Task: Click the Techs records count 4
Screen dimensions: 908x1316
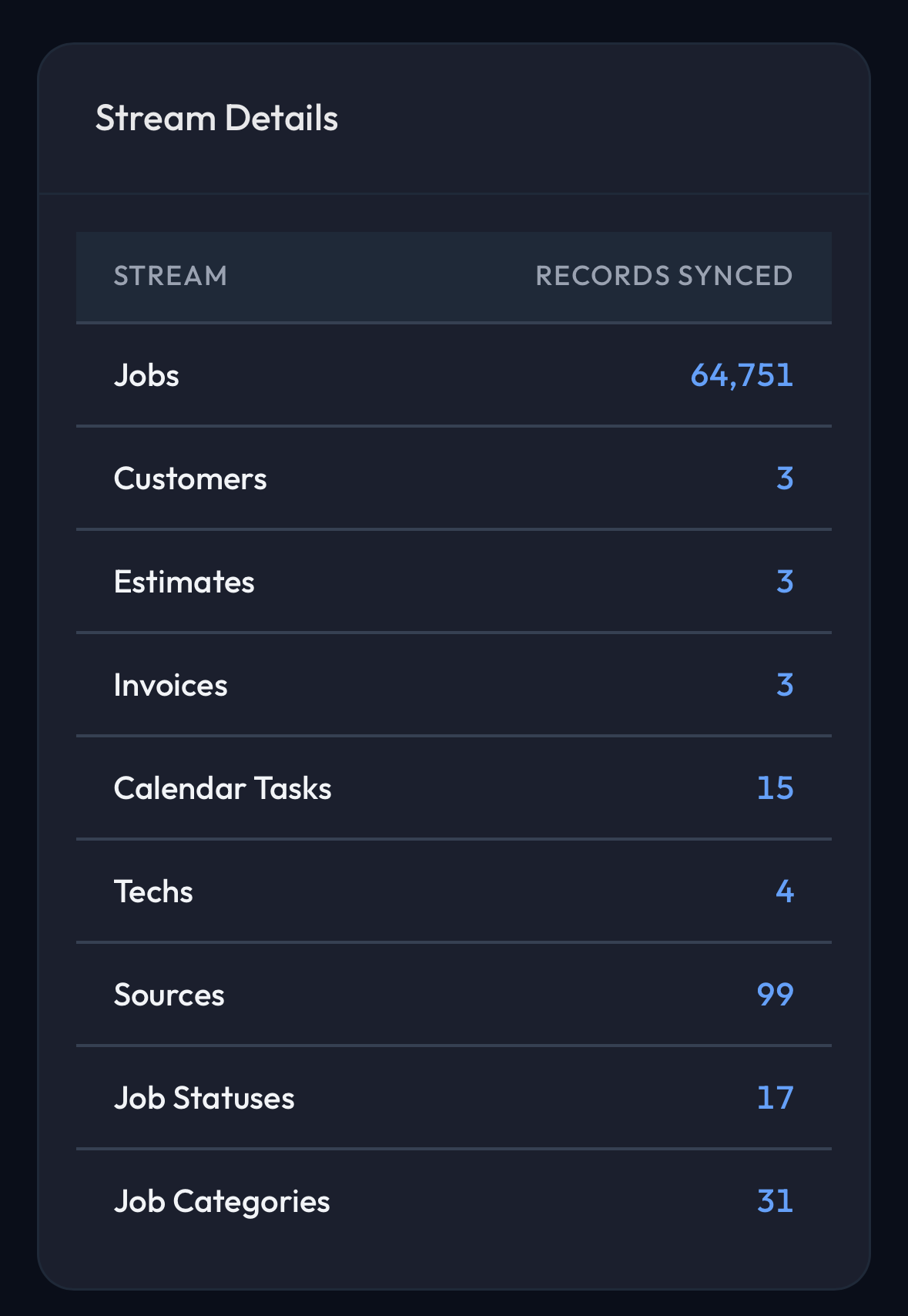Action: (x=785, y=891)
